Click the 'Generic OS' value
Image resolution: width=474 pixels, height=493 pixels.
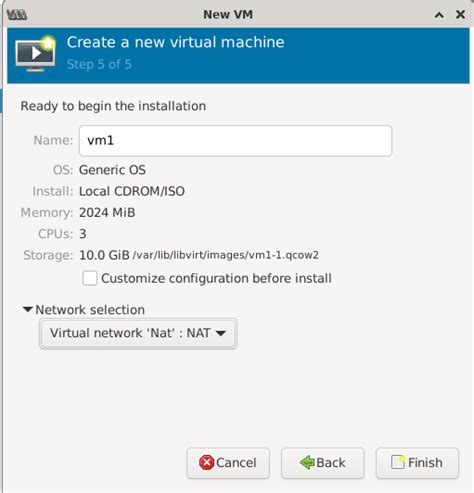(112, 170)
